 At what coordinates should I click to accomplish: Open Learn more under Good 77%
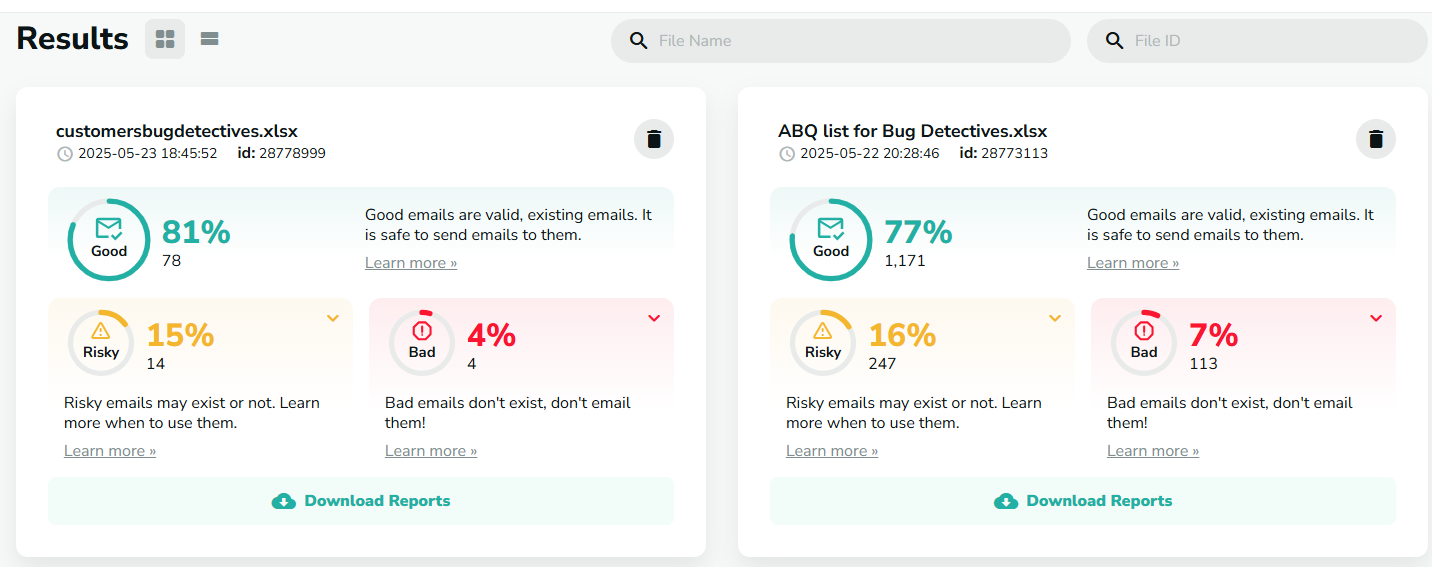1133,263
